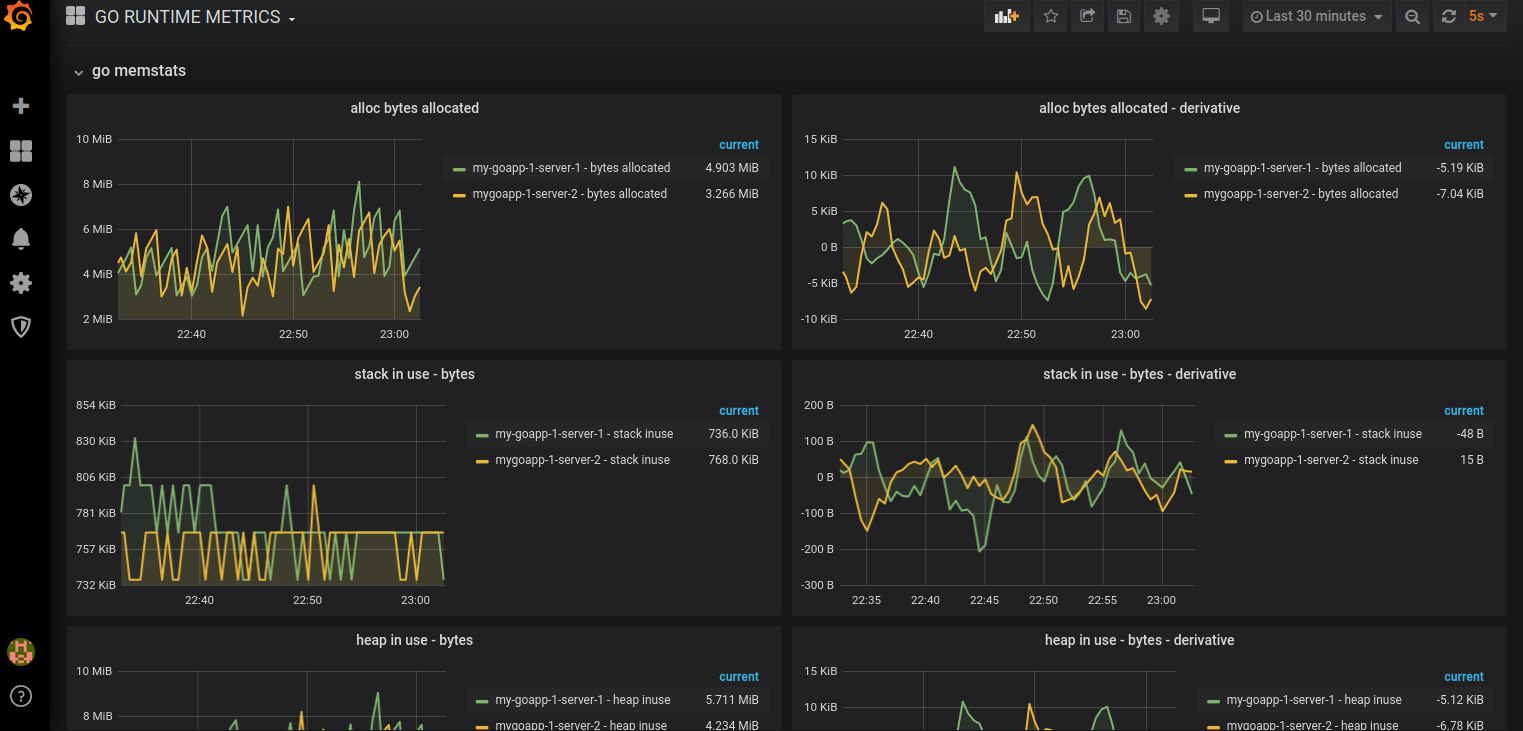The width and height of the screenshot is (1523, 731).
Task: Open the Server Admin shield icon
Action: [20, 327]
